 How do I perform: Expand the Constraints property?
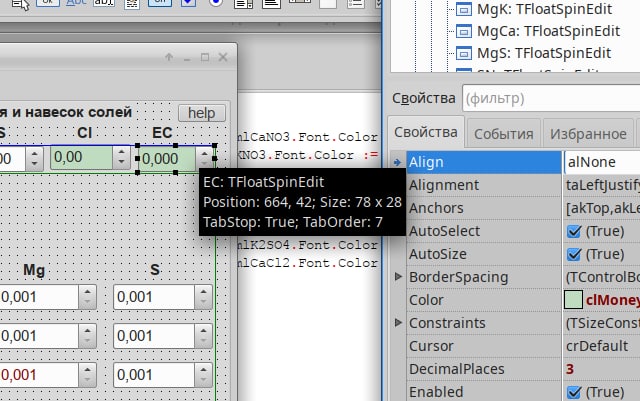tap(398, 323)
